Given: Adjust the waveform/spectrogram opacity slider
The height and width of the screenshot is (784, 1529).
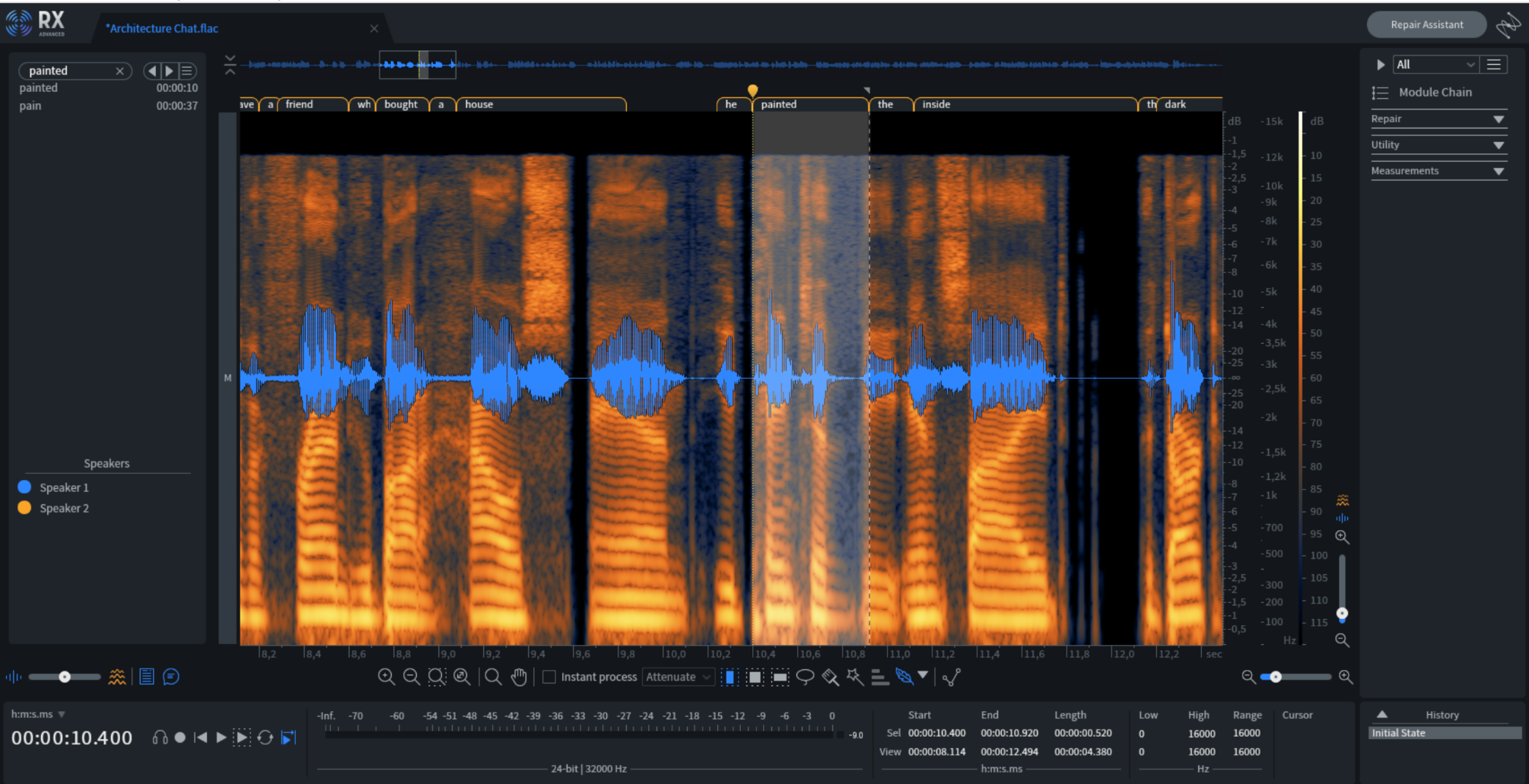Looking at the screenshot, I should tap(65, 677).
